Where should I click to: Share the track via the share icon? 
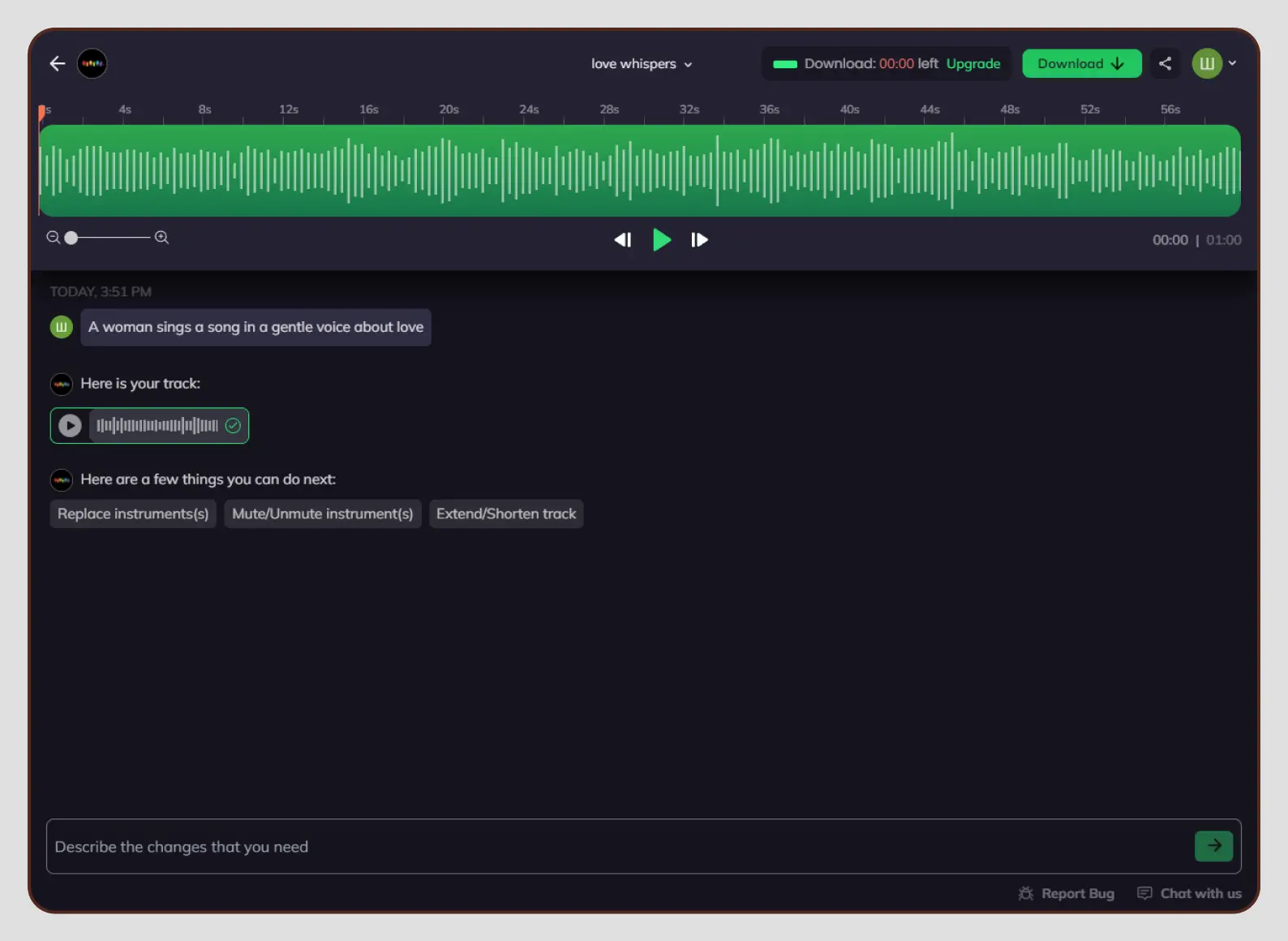[x=1165, y=63]
